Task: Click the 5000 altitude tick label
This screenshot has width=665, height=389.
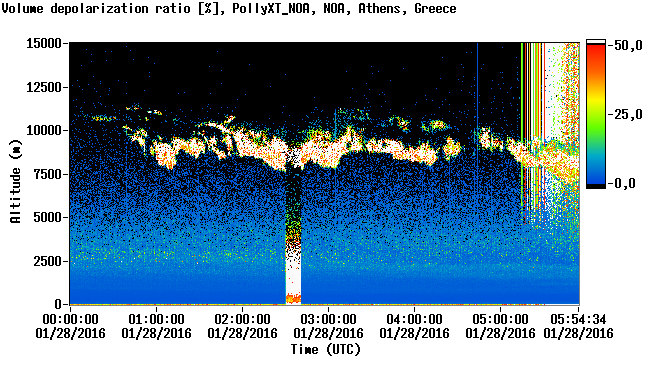Action: pos(47,218)
